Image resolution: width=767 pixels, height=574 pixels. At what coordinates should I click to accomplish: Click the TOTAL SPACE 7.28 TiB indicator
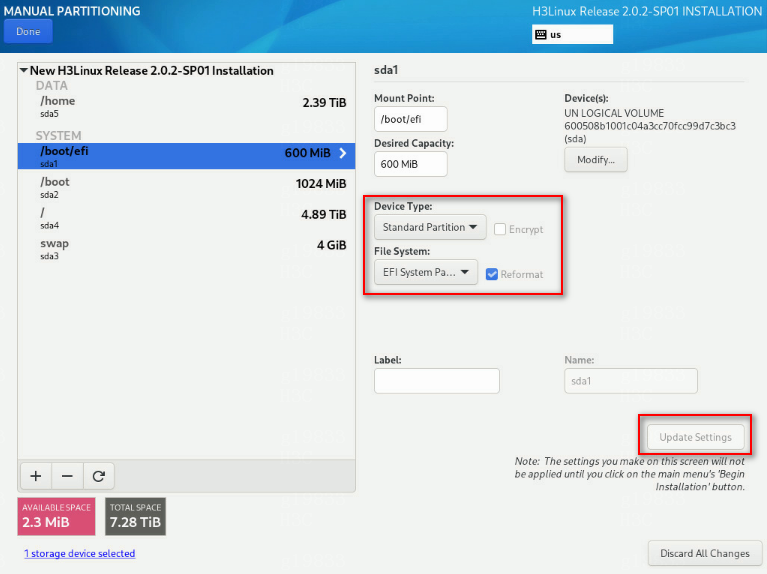[135, 516]
